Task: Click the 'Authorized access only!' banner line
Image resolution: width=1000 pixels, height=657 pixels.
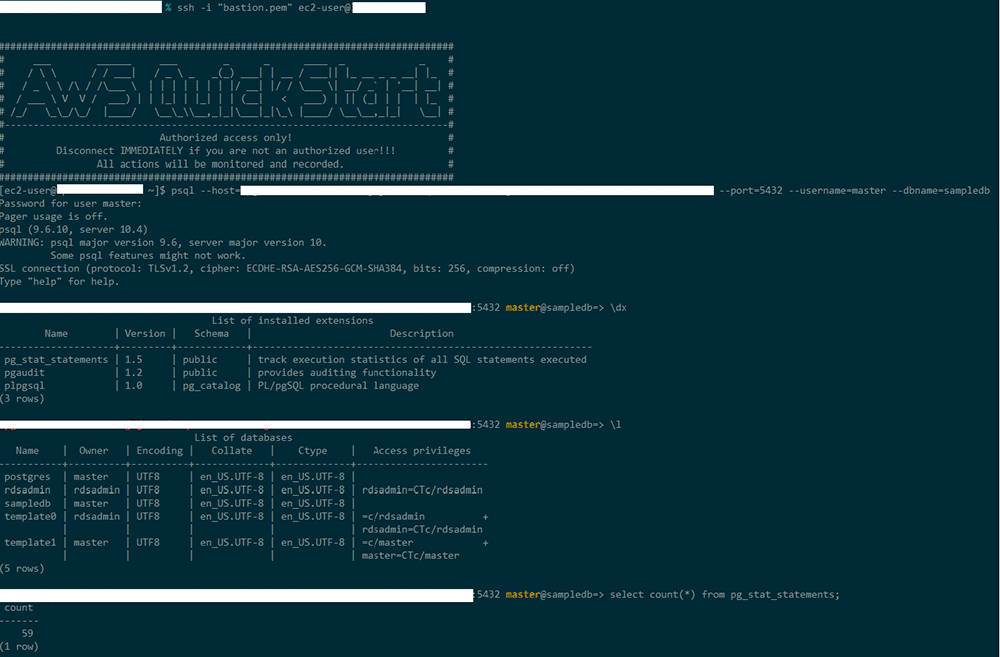Action: click(x=225, y=138)
